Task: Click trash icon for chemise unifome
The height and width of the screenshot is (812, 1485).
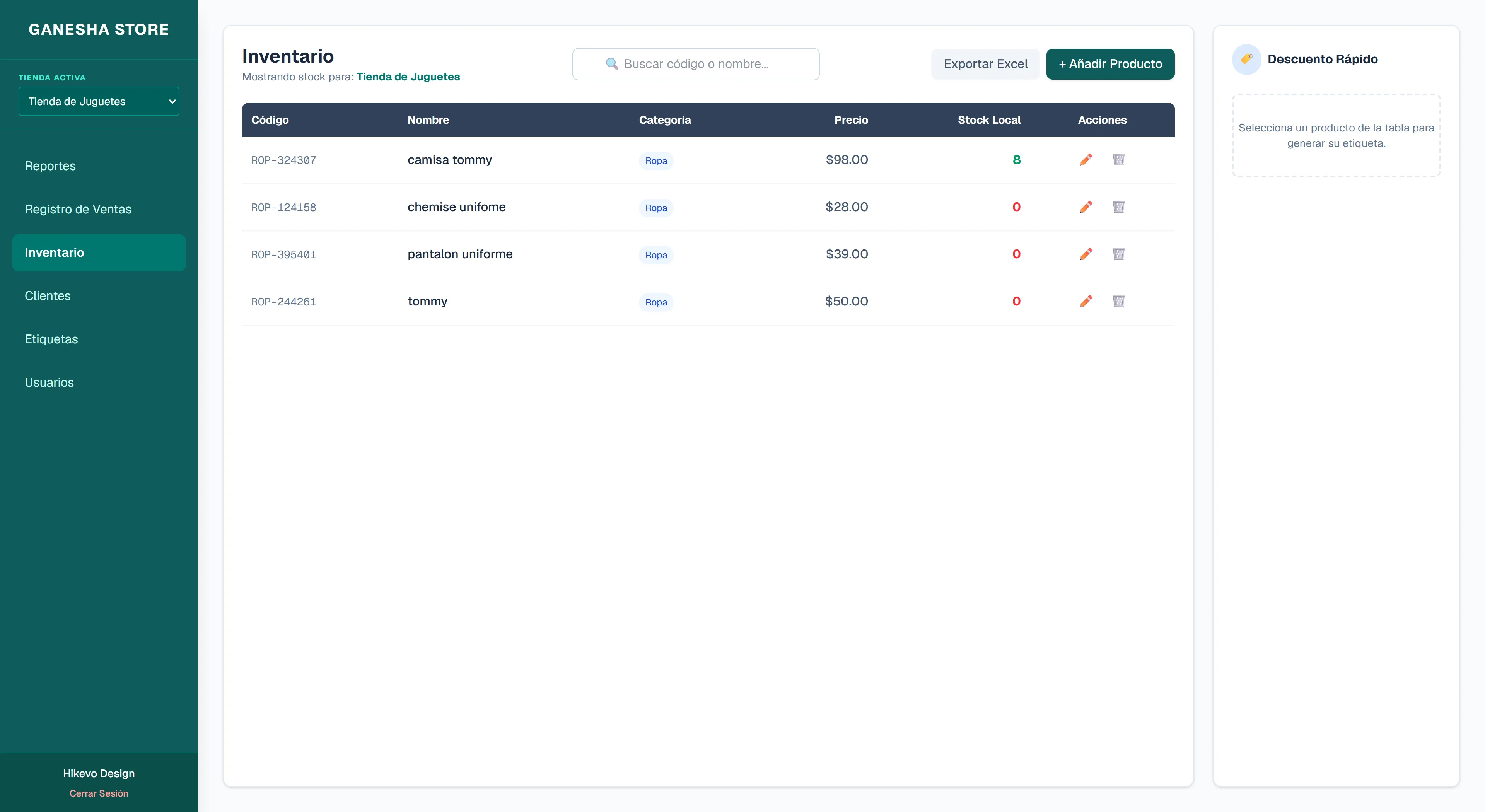Action: tap(1118, 207)
